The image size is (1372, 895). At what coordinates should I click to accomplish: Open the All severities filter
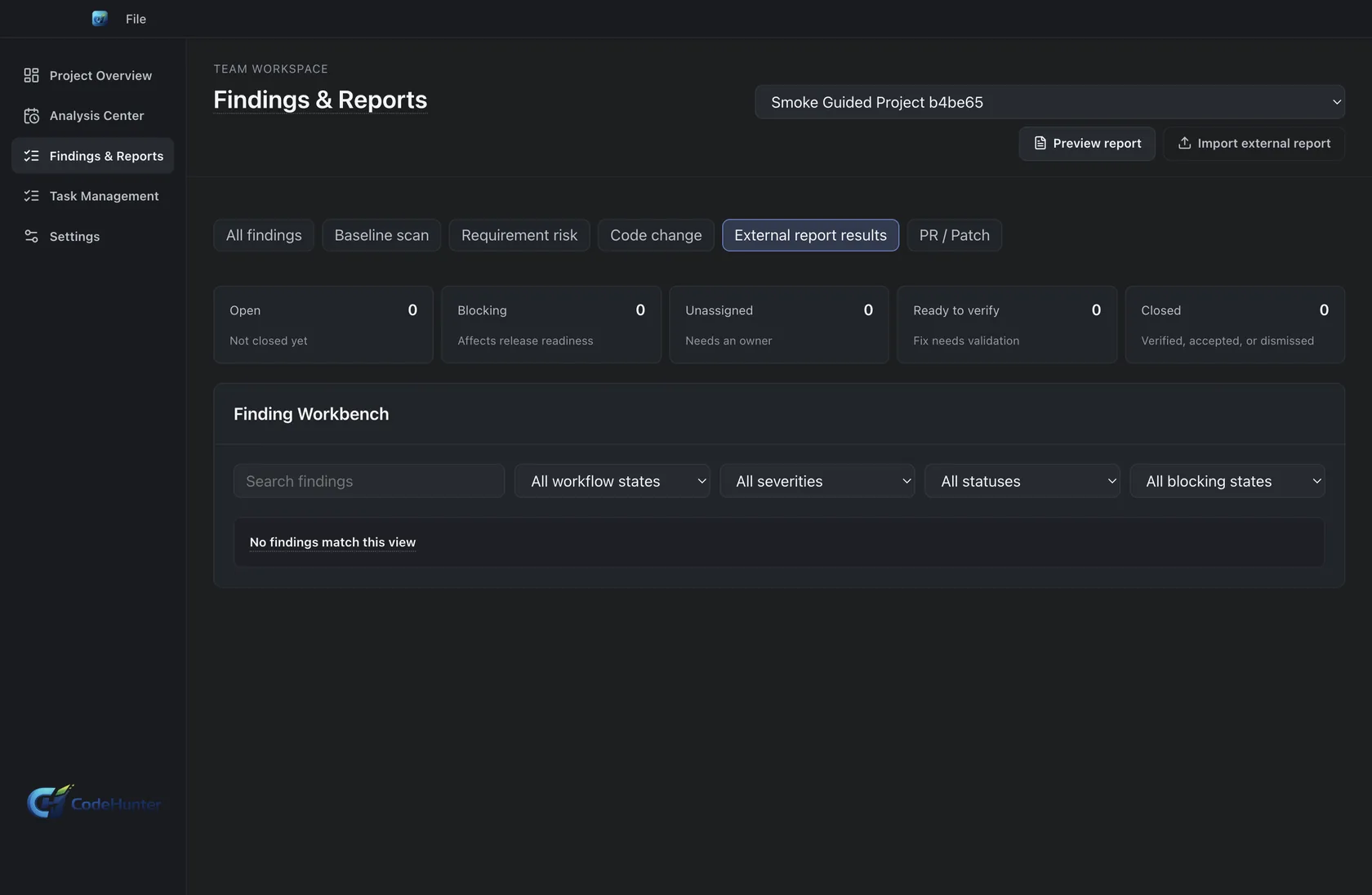[817, 481]
